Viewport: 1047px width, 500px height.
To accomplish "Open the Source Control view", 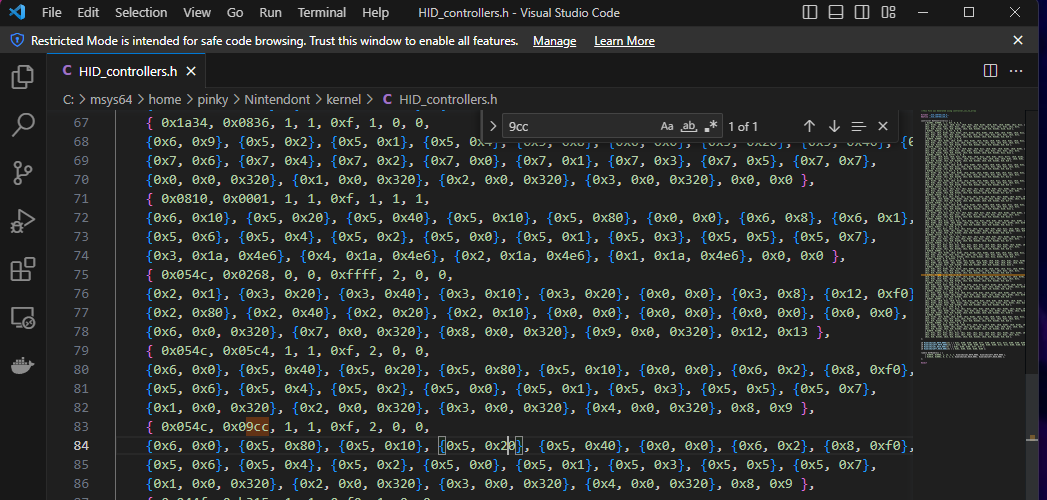I will pos(23,173).
